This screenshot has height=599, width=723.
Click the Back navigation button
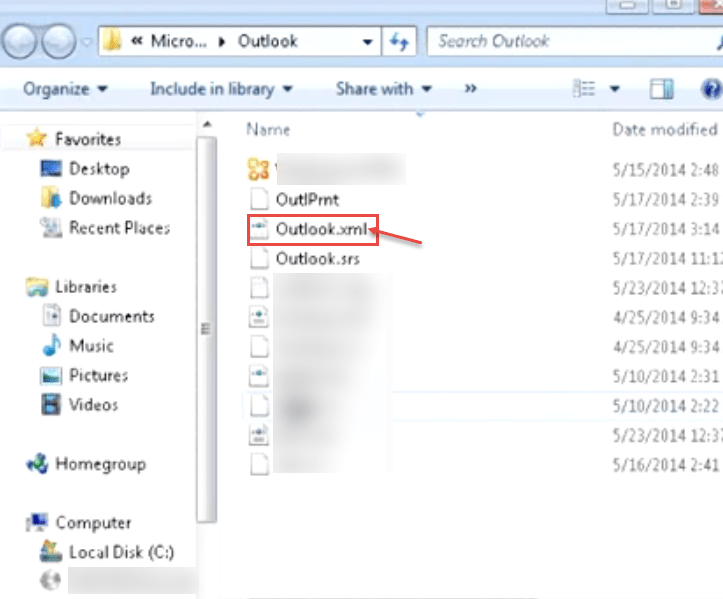pyautogui.click(x=19, y=42)
